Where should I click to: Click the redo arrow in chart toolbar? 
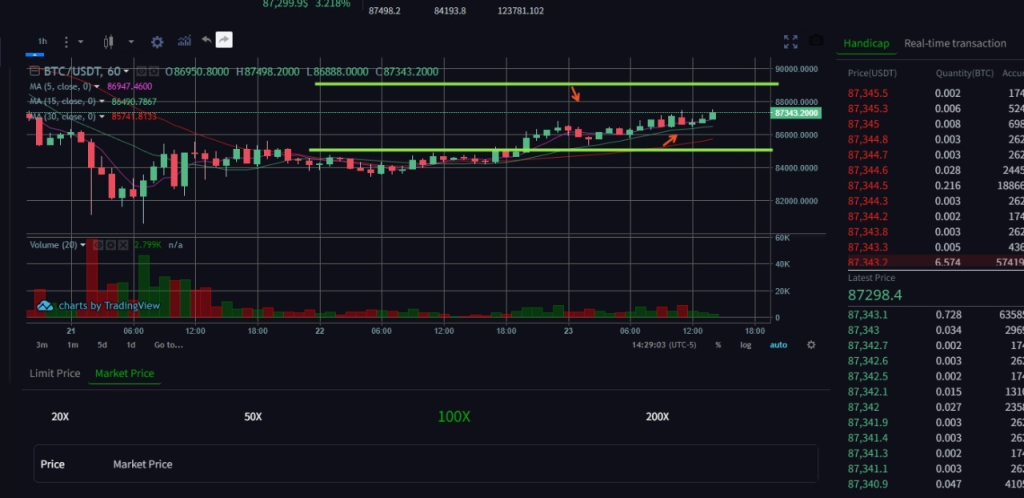click(224, 40)
